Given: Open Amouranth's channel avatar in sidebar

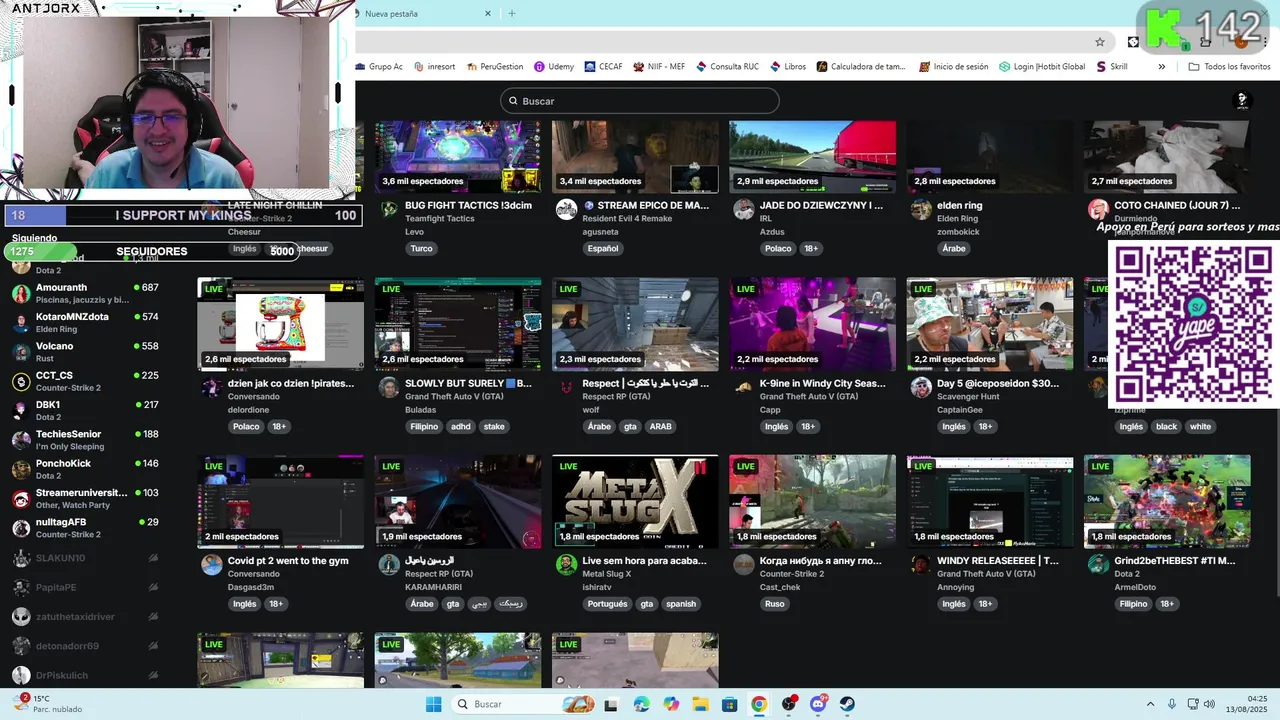Looking at the screenshot, I should coord(21,293).
